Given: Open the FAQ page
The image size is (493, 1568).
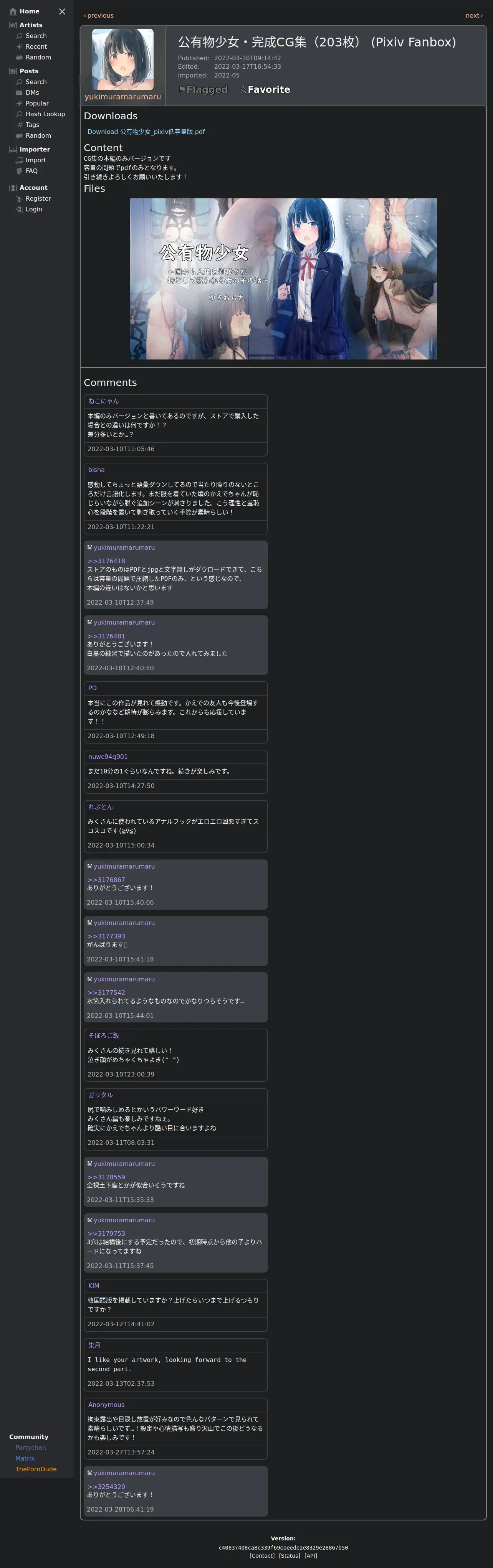Looking at the screenshot, I should [32, 171].
